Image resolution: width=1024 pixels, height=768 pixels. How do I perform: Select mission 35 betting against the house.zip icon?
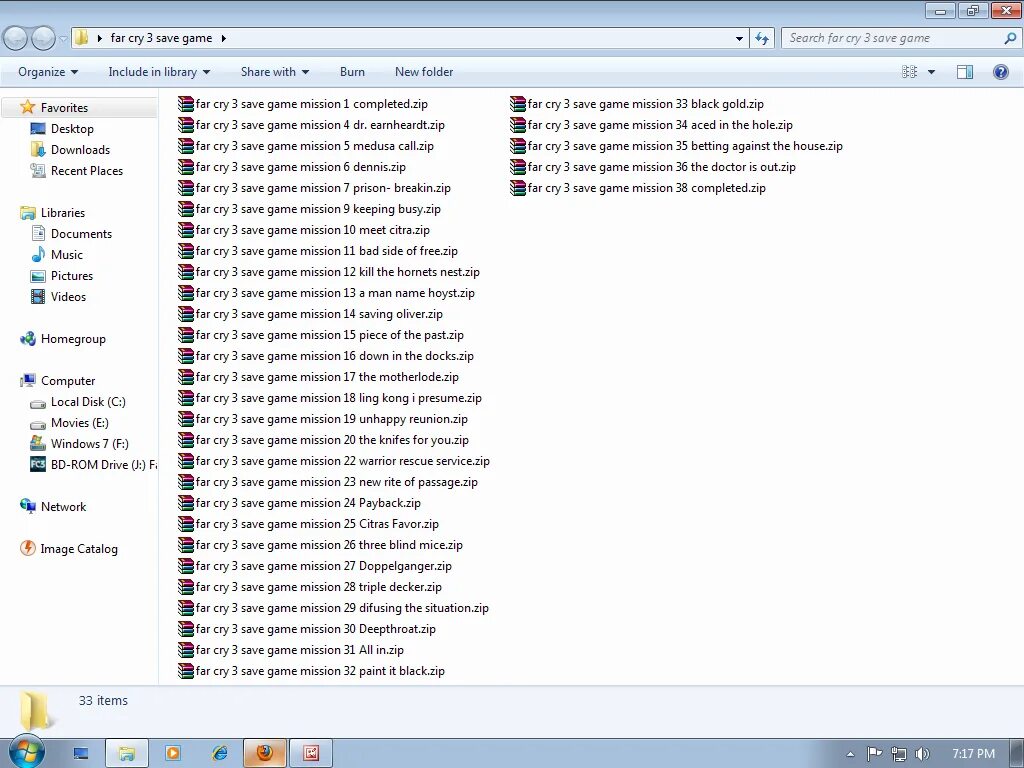(x=518, y=146)
